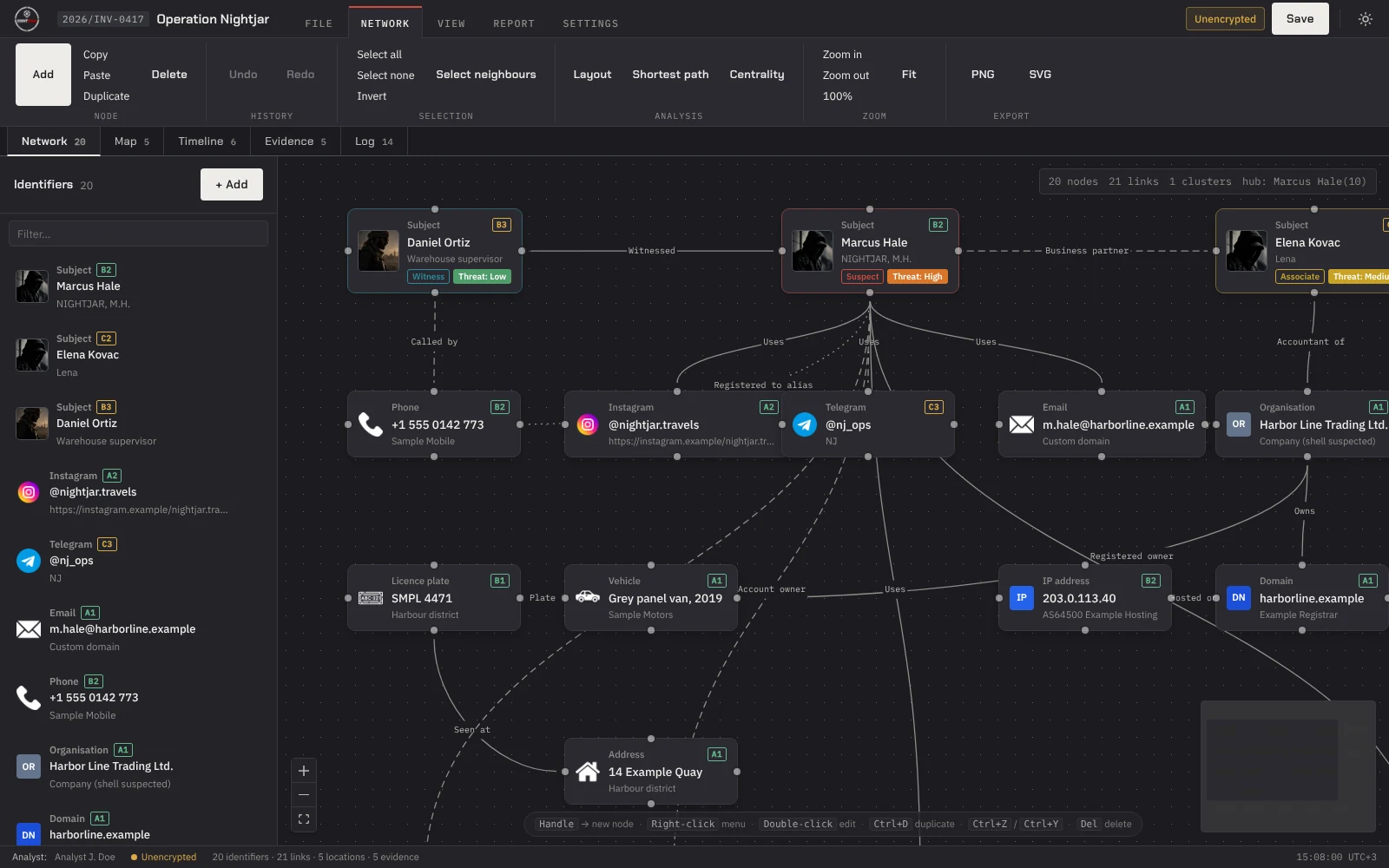Viewport: 1389px width, 868px height.
Task: Click Marcus Hale's photo in the sidebar
Action: (32, 286)
